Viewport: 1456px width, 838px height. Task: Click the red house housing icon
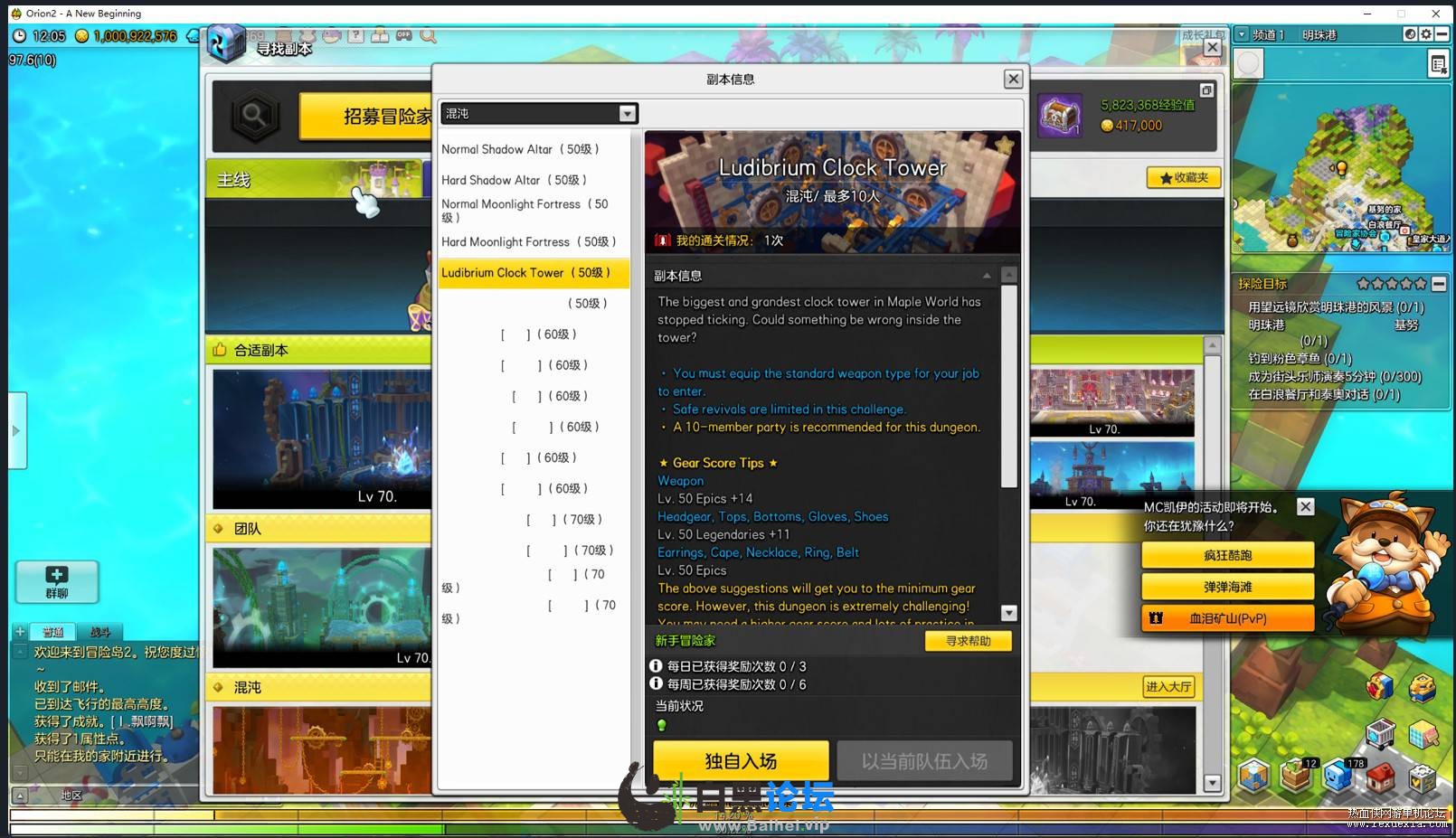[1381, 777]
